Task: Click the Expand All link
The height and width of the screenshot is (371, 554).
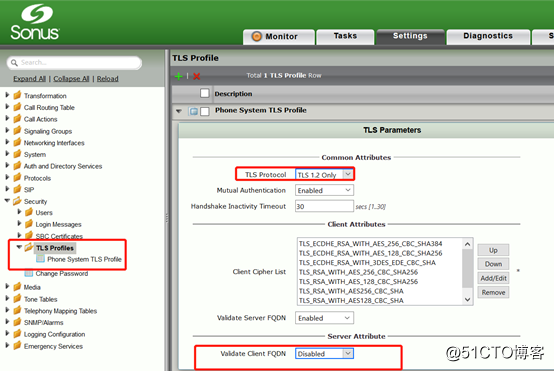Action: [x=30, y=79]
